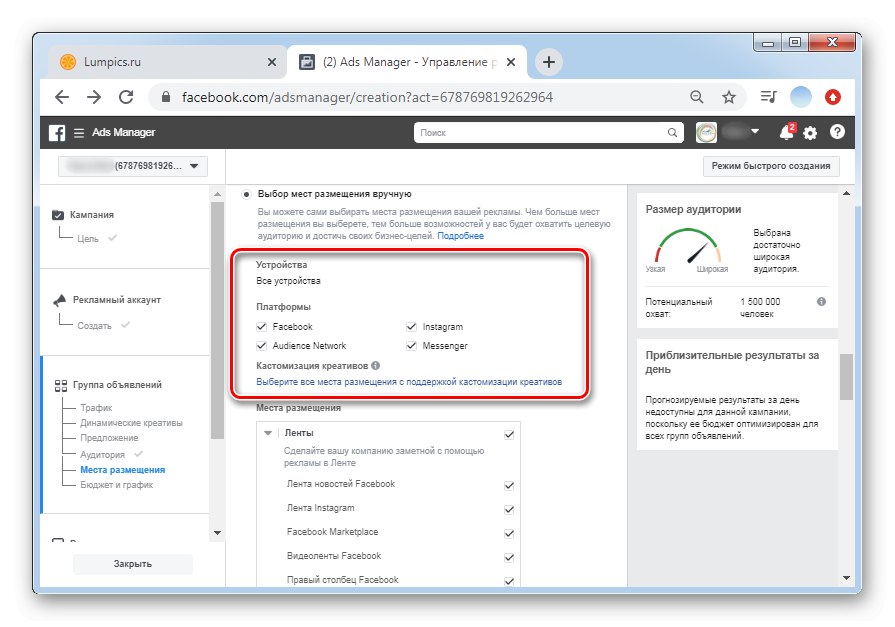Go back with the browser back arrow
Viewport: 895px width, 627px height.
pos(62,97)
